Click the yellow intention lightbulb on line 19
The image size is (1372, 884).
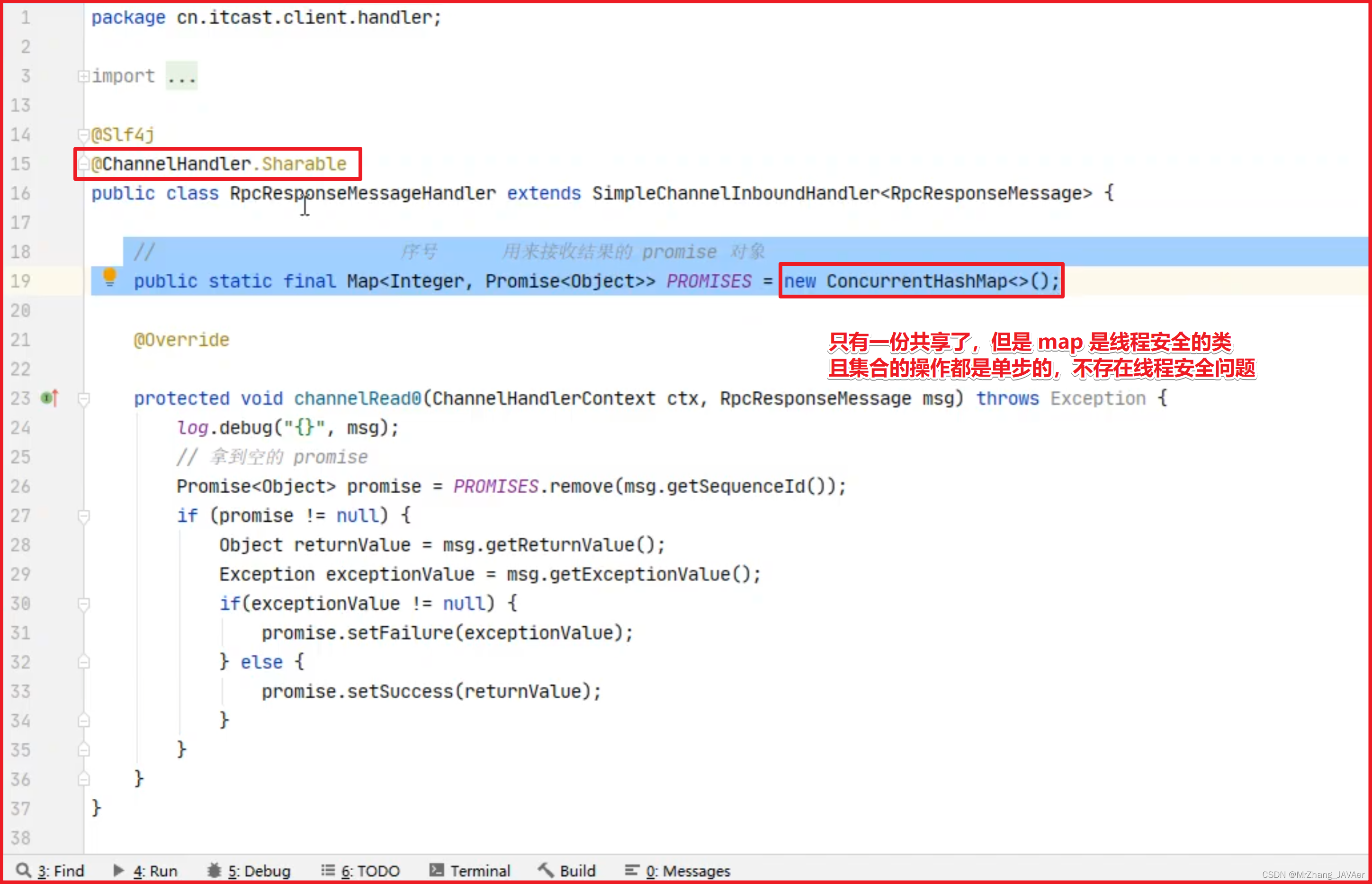[x=109, y=277]
